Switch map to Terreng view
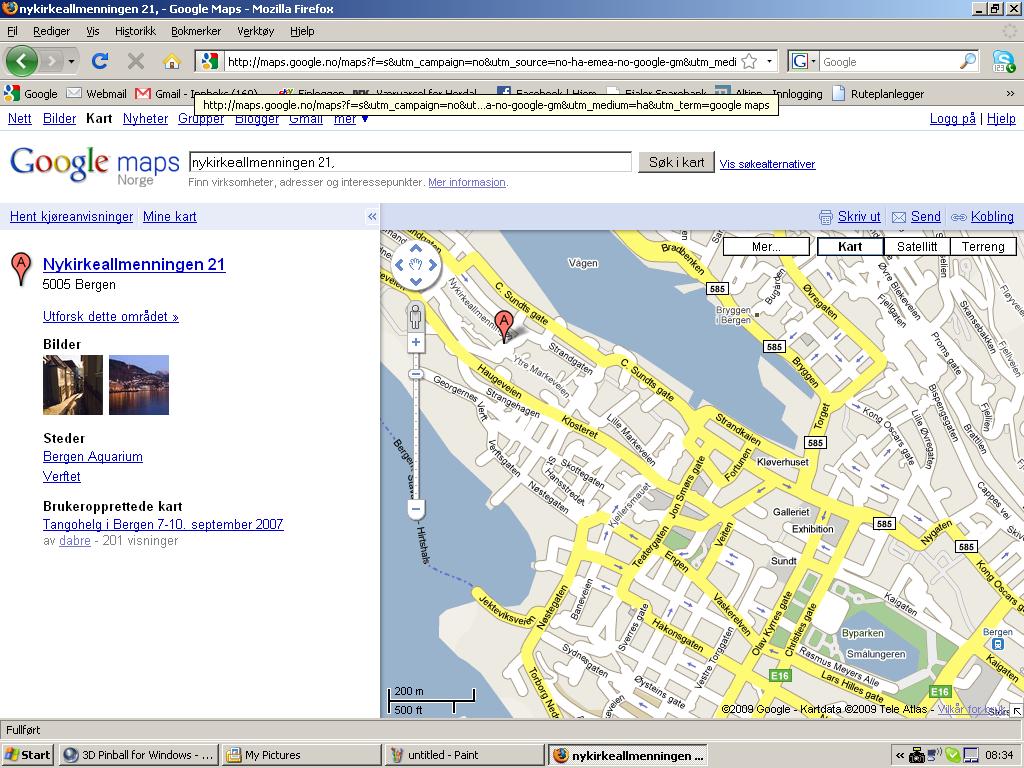 (x=983, y=246)
